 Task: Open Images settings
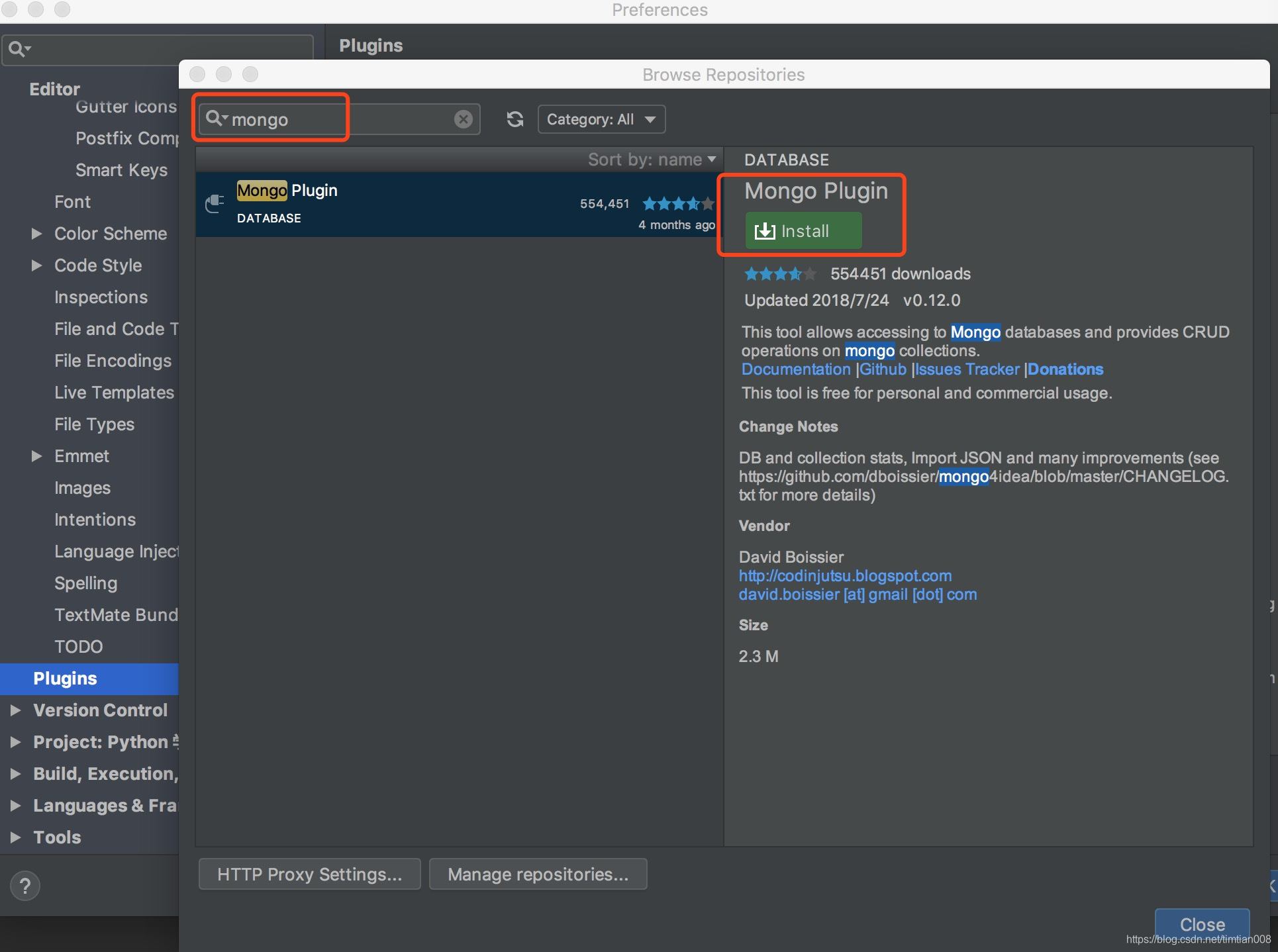pos(82,488)
